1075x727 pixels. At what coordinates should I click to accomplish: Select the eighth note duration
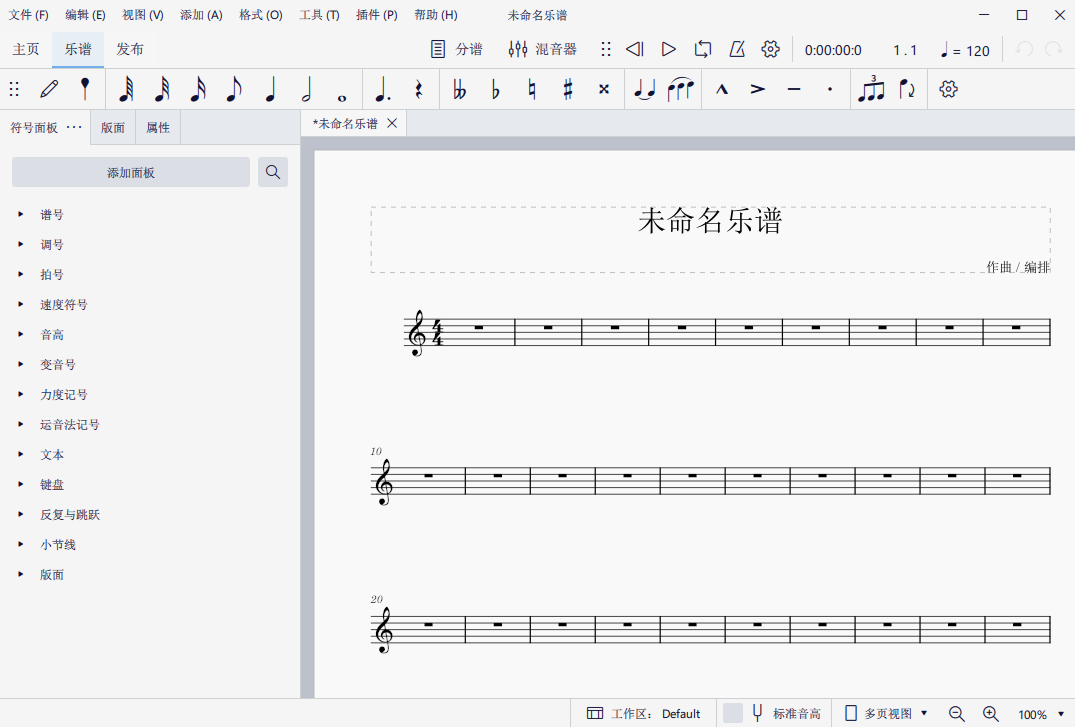234,89
